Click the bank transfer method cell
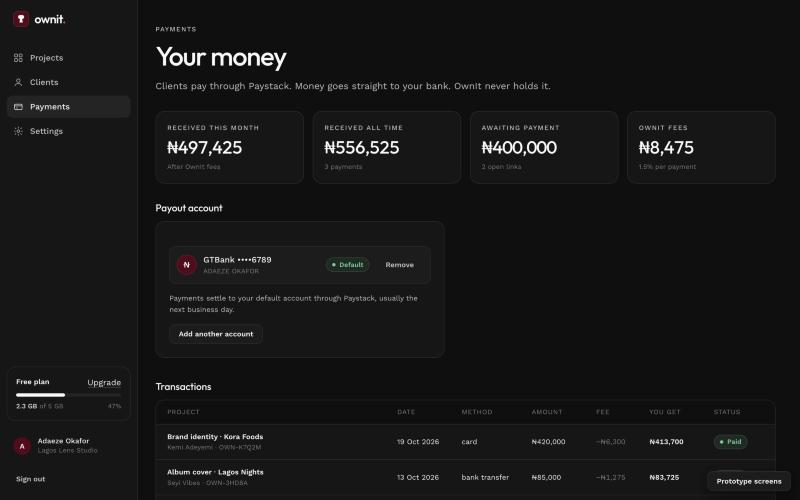The width and height of the screenshot is (800, 500). [485, 478]
